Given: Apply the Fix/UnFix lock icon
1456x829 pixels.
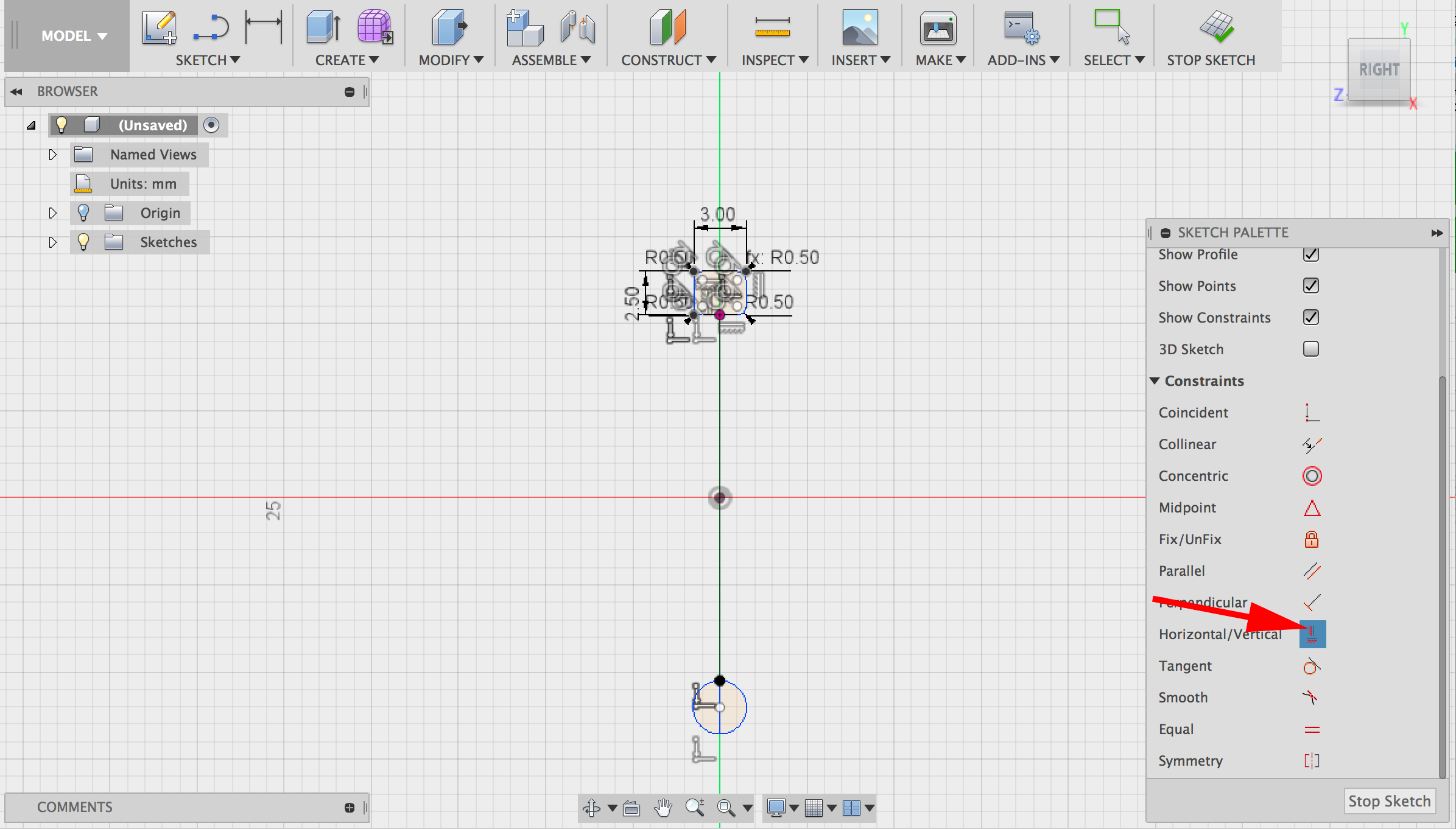Looking at the screenshot, I should pyautogui.click(x=1312, y=539).
